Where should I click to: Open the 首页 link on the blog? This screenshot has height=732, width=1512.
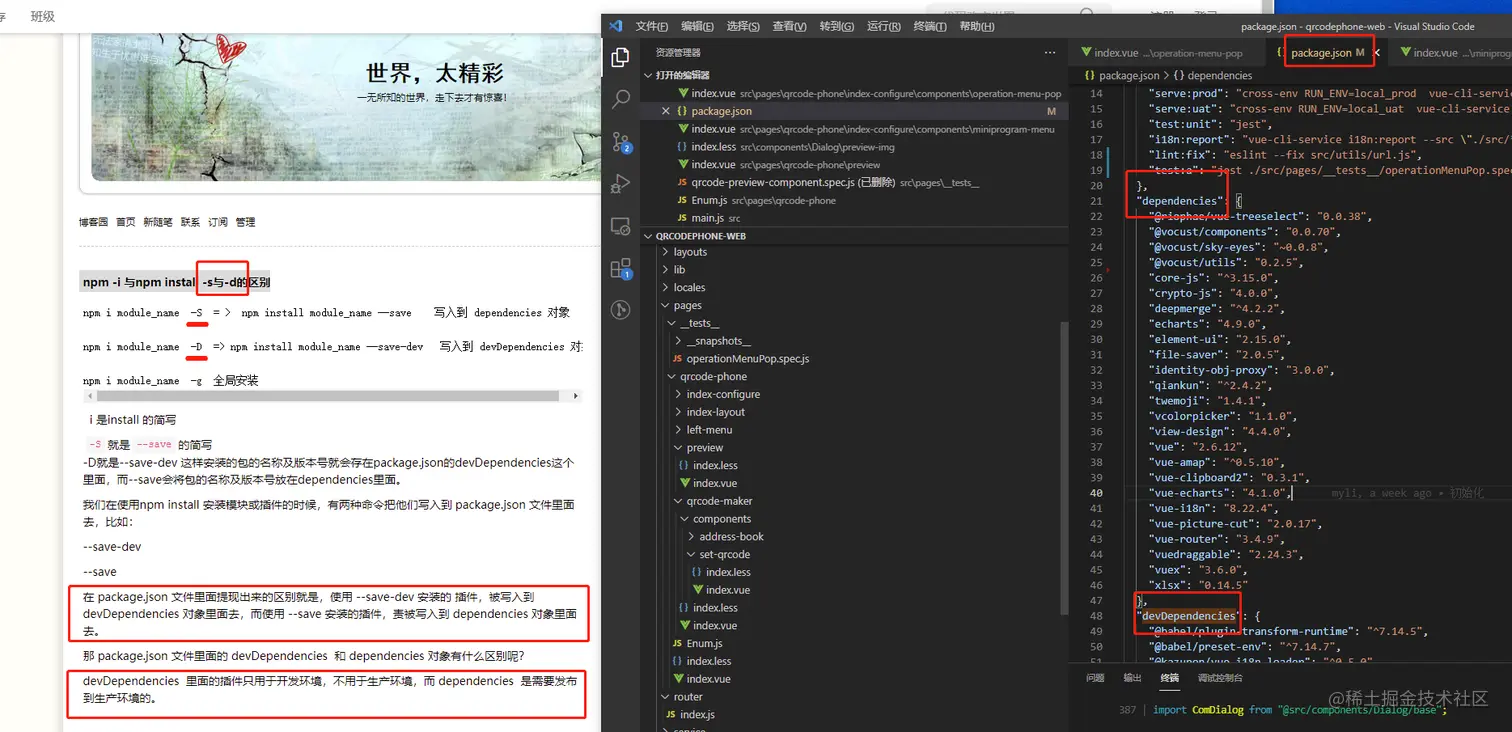[x=126, y=222]
